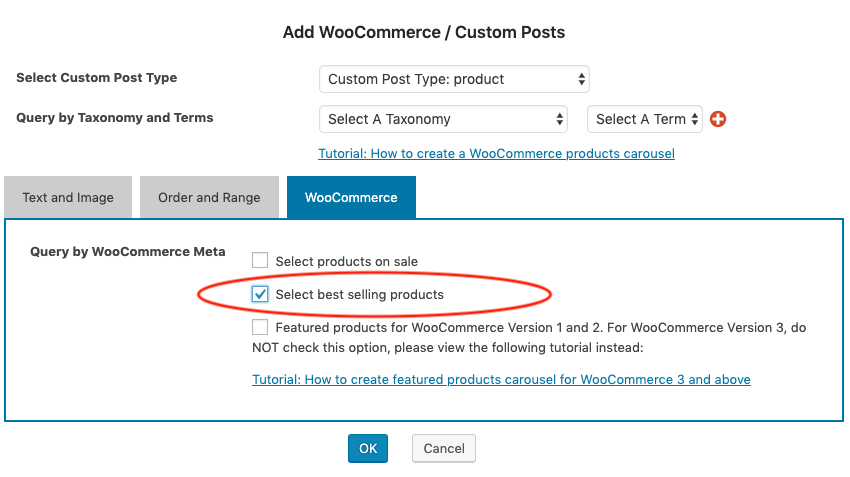Image resolution: width=850 pixels, height=477 pixels.
Task: Open the WooCommerce products carousel tutorial link
Action: (496, 154)
